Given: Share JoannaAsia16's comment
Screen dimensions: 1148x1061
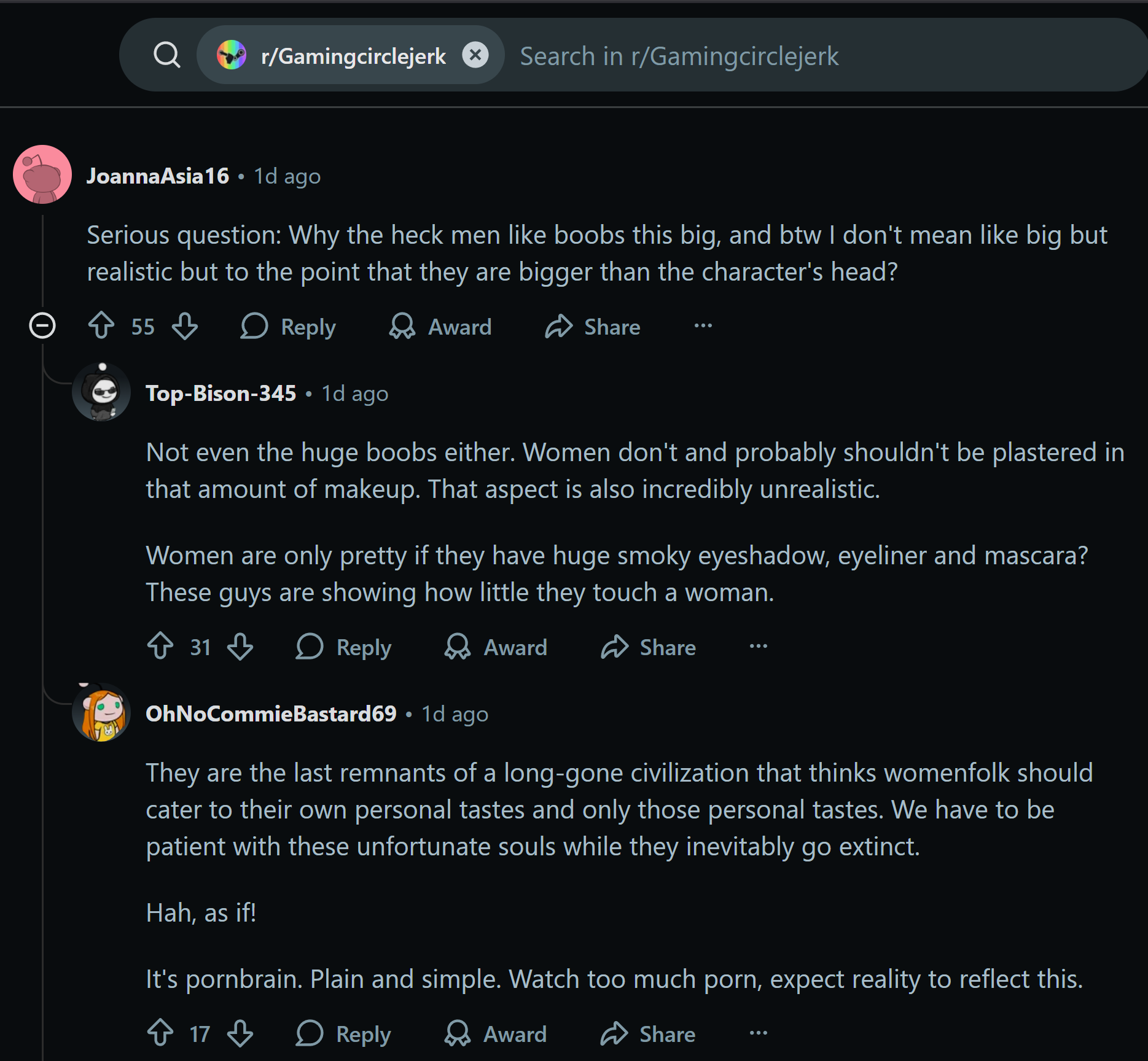Looking at the screenshot, I should point(593,327).
